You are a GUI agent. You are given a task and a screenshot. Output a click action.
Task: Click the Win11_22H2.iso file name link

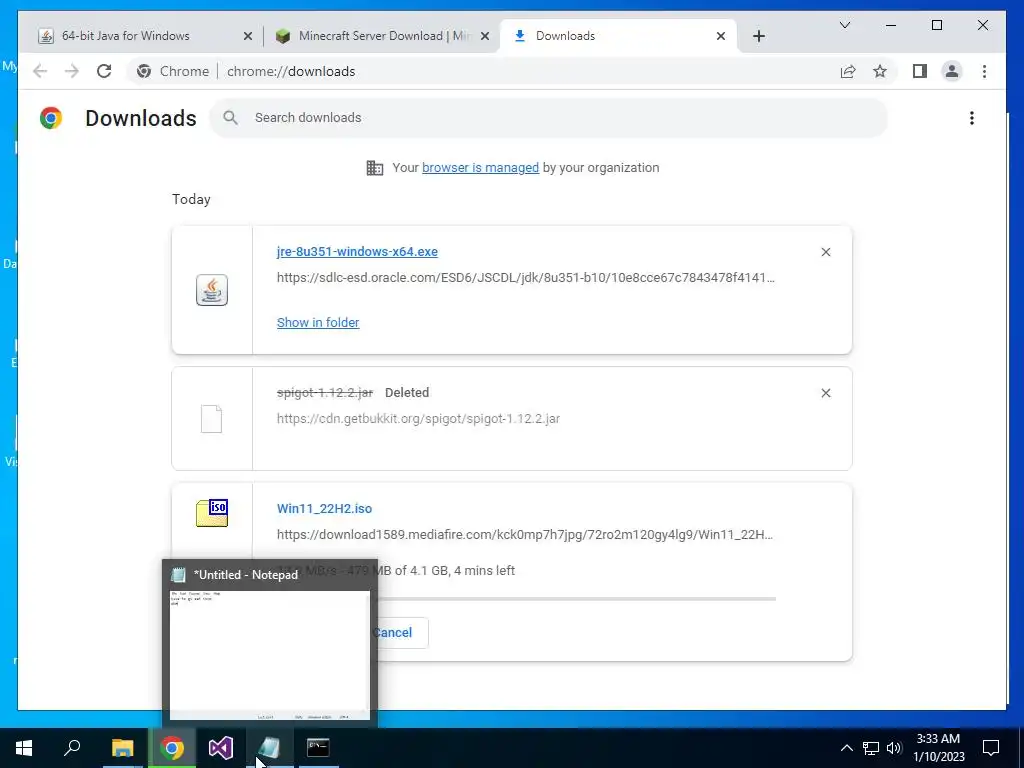[x=325, y=509]
